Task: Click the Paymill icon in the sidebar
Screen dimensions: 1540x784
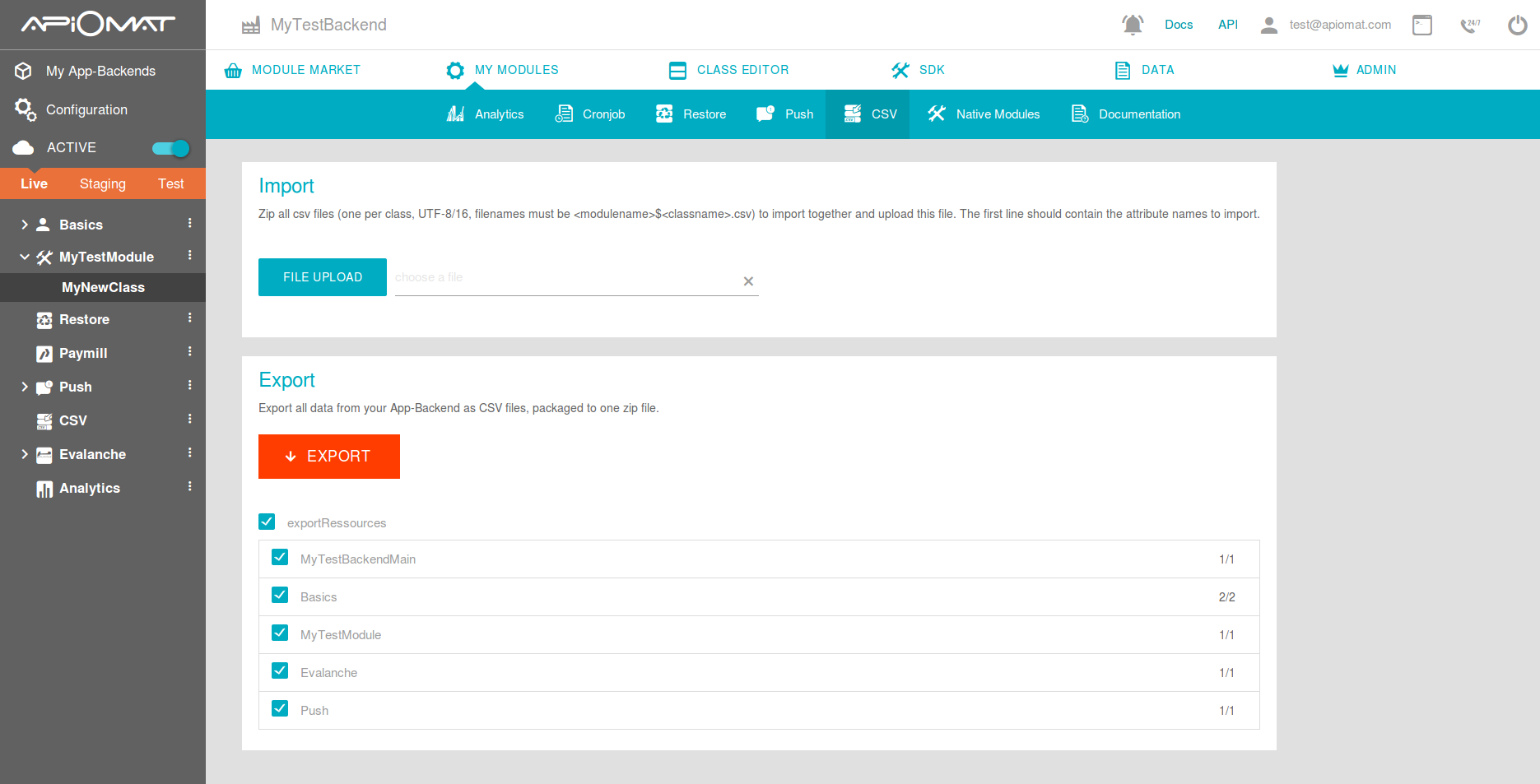Action: pos(44,354)
